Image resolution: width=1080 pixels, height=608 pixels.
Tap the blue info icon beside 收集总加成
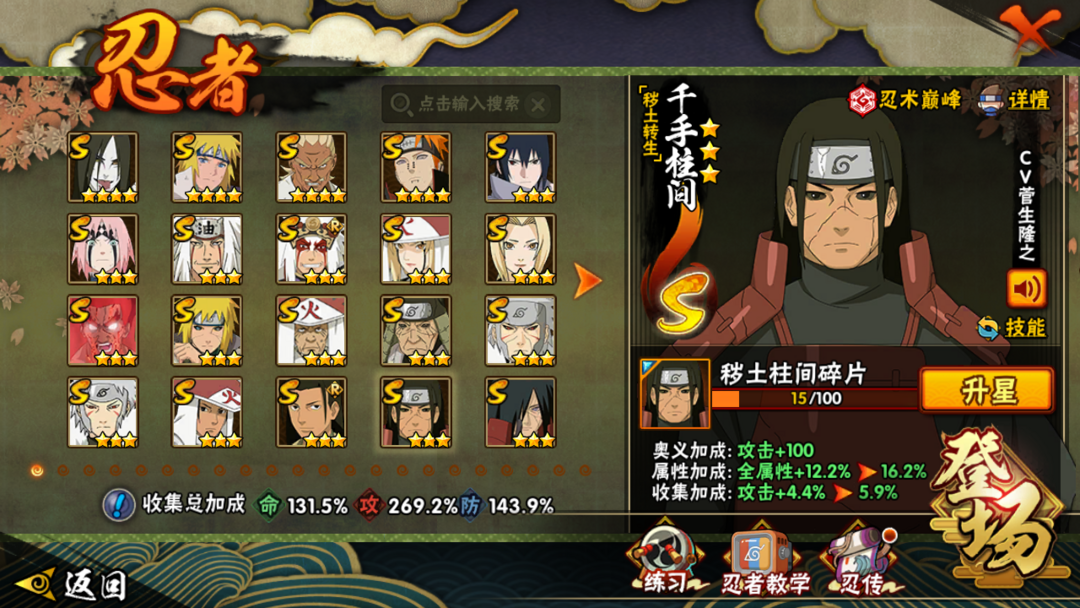click(118, 505)
